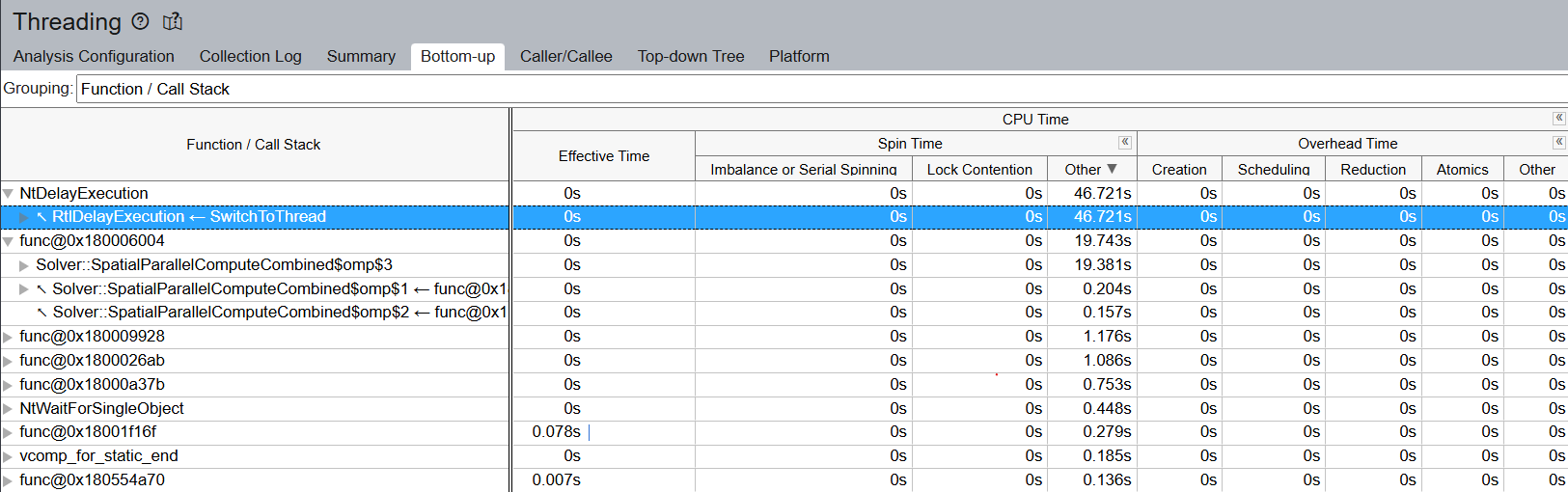Viewport: 1568px width, 492px height.
Task: Expand the func@0x1800026ab row
Action: 9,361
